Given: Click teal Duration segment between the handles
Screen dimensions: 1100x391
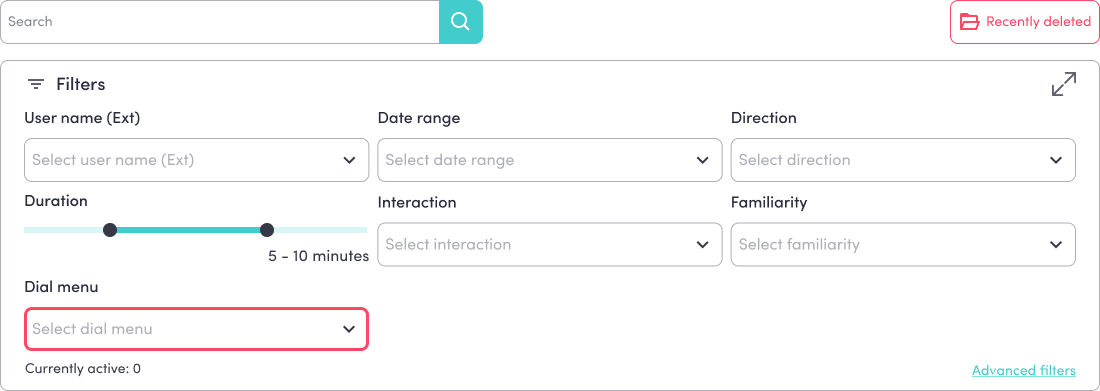Looking at the screenshot, I should point(188,230).
